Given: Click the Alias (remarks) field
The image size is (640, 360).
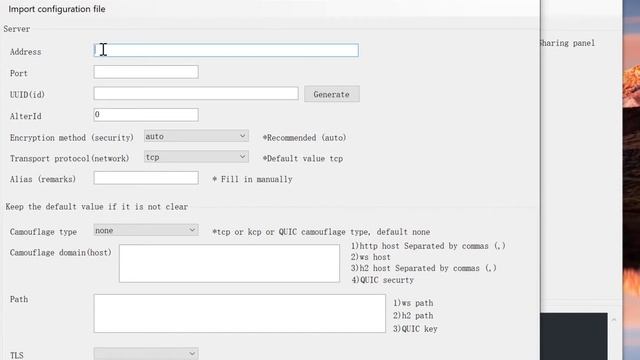Looking at the screenshot, I should pyautogui.click(x=146, y=178).
